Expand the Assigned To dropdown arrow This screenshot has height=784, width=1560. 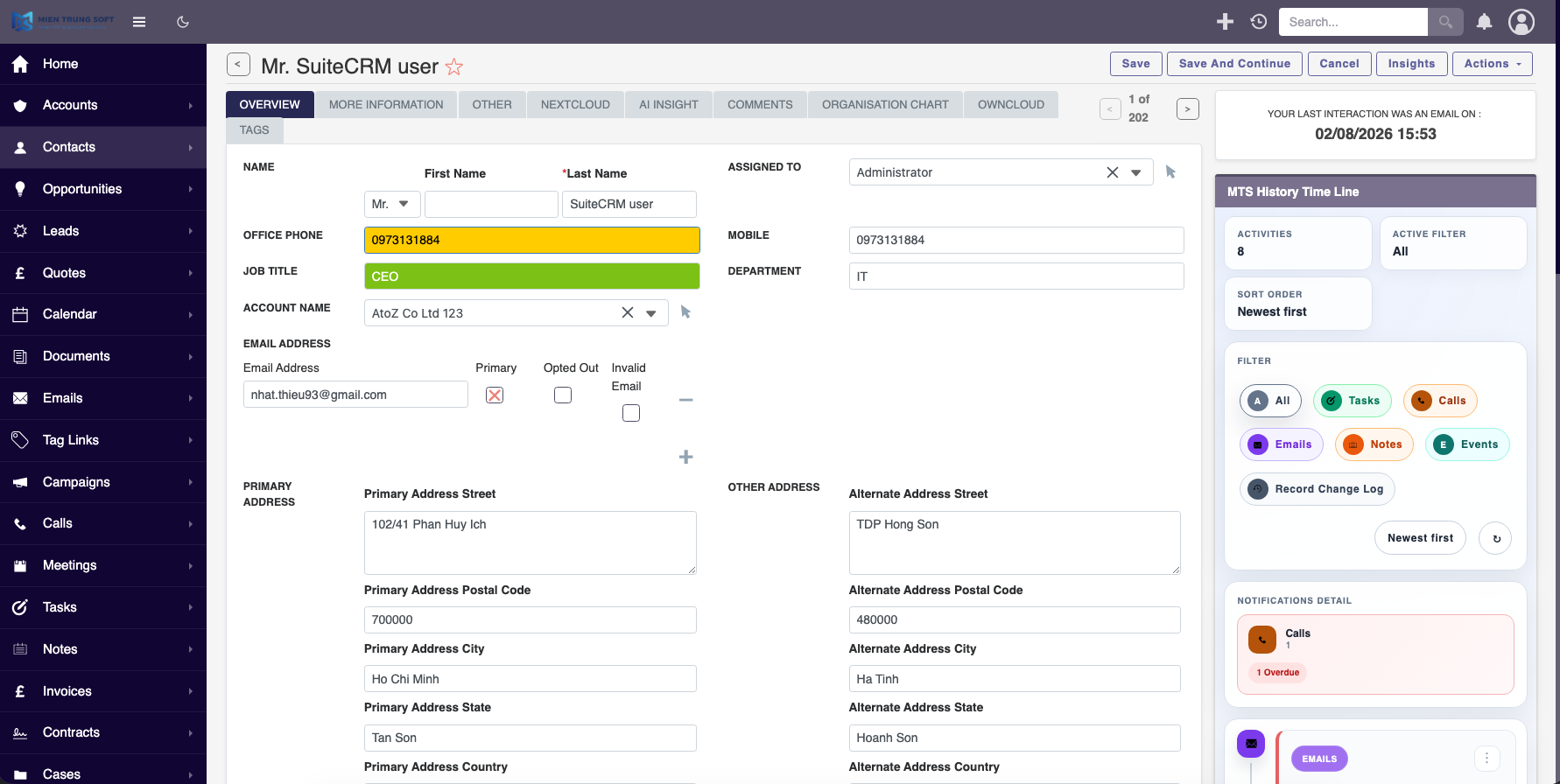click(x=1136, y=172)
